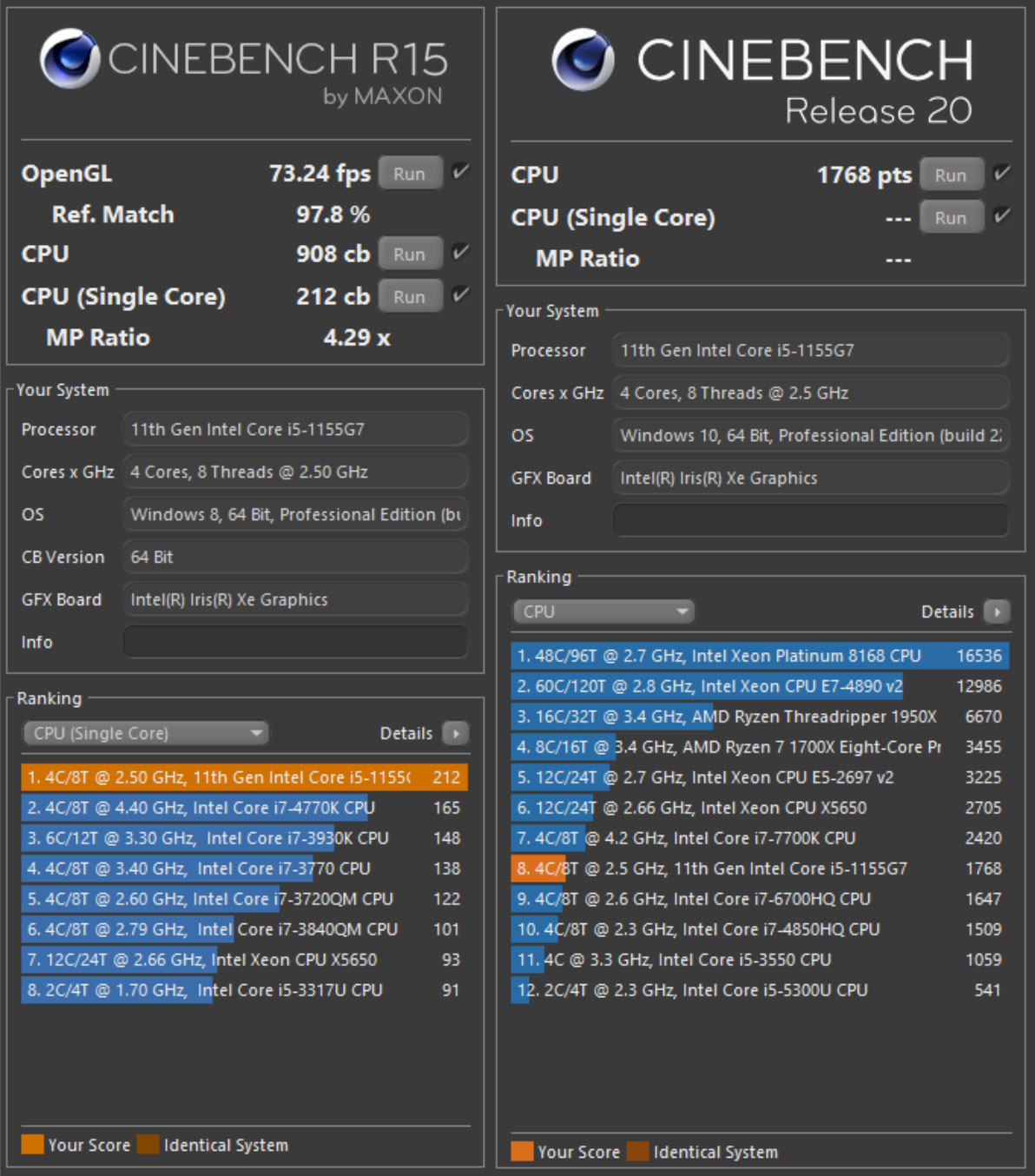Select the Core i7-3720QM ranking row
Image resolution: width=1035 pixels, height=1176 pixels.
[245, 899]
